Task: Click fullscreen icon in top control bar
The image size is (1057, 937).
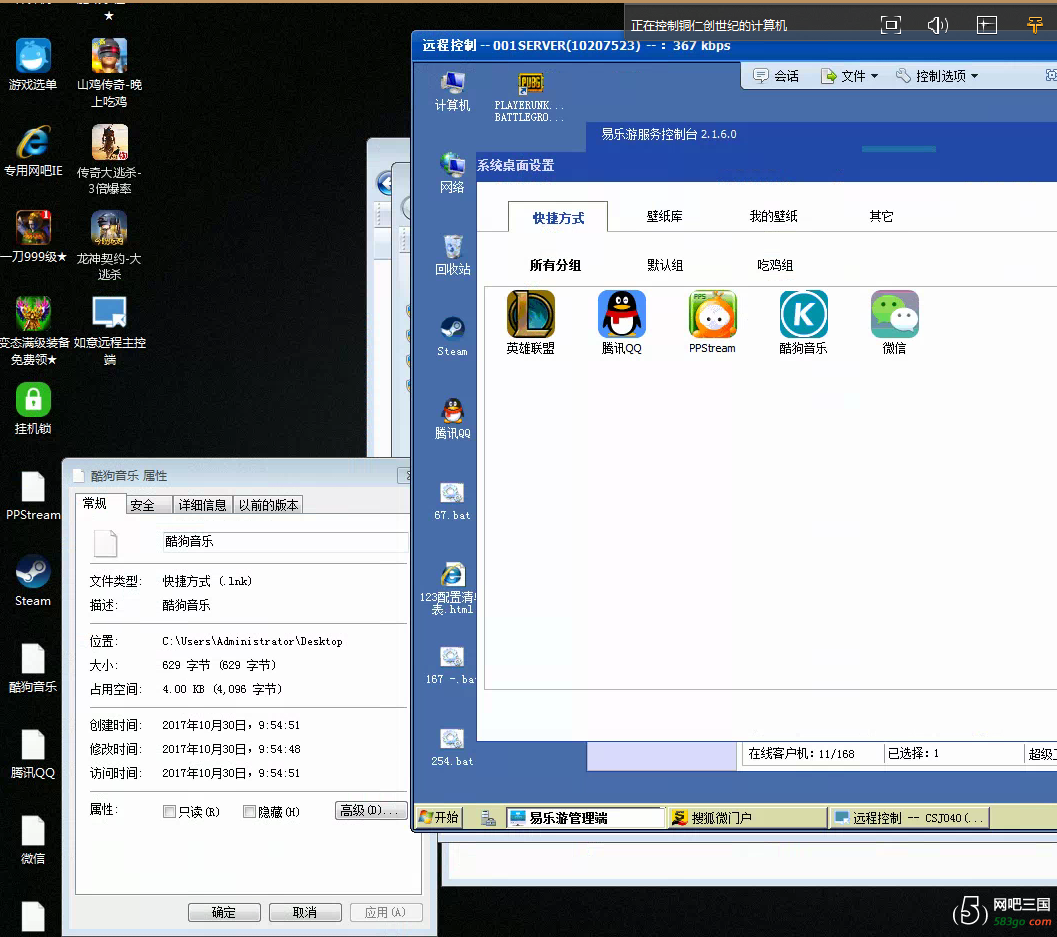Action: click(890, 26)
